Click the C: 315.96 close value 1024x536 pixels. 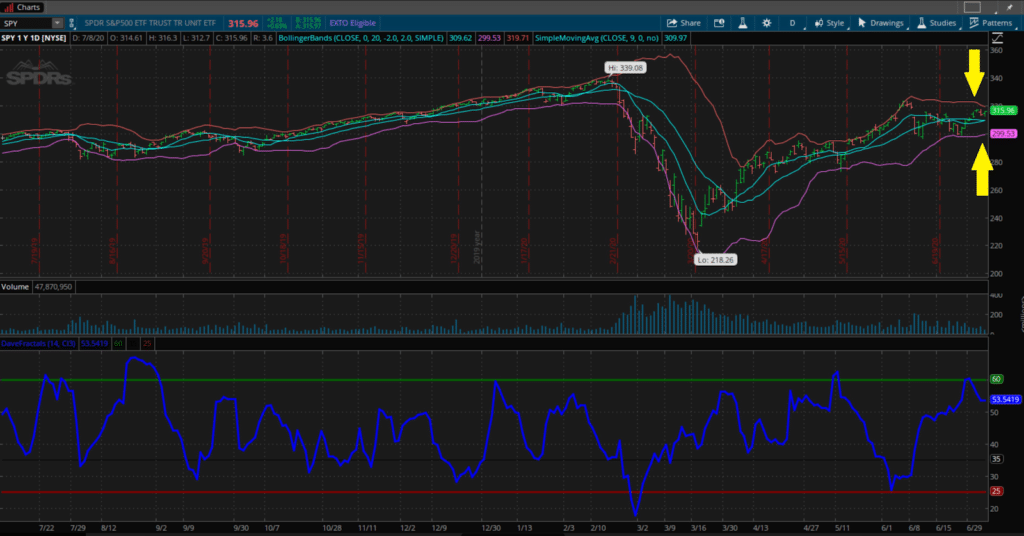[x=231, y=38]
